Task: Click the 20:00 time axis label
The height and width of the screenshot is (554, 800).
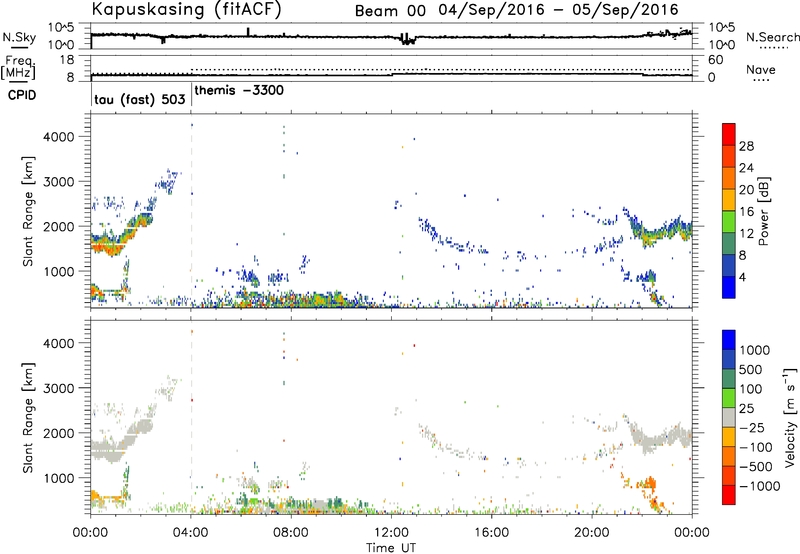Action: 592,533
